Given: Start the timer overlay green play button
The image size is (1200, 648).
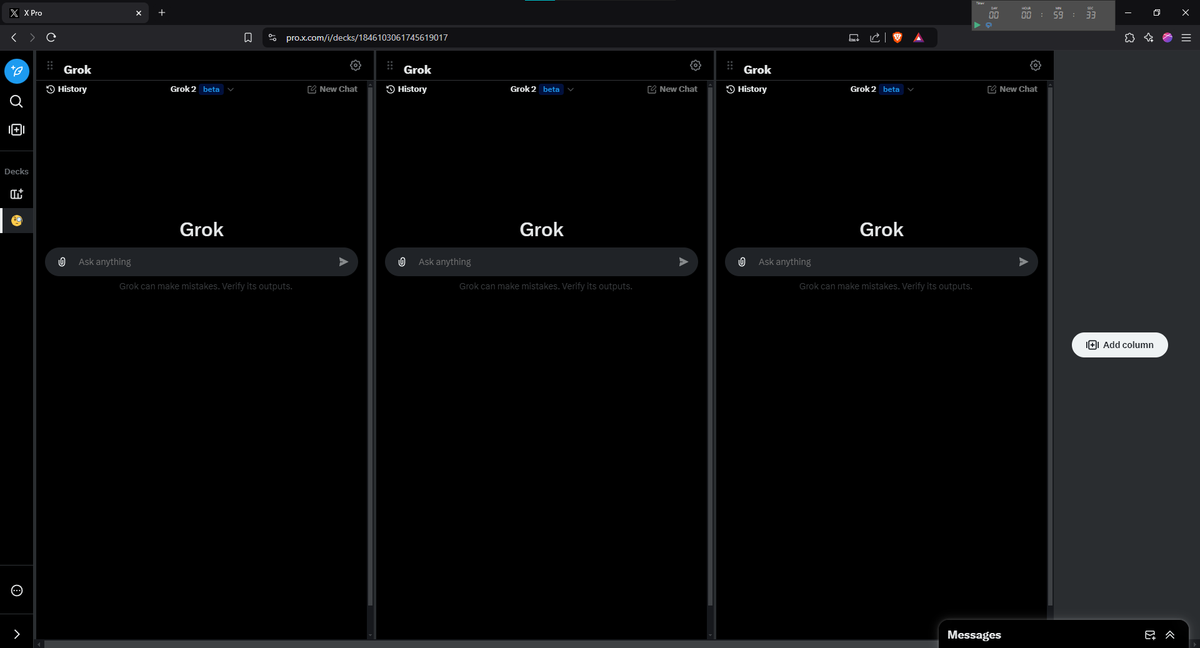Looking at the screenshot, I should tap(977, 25).
